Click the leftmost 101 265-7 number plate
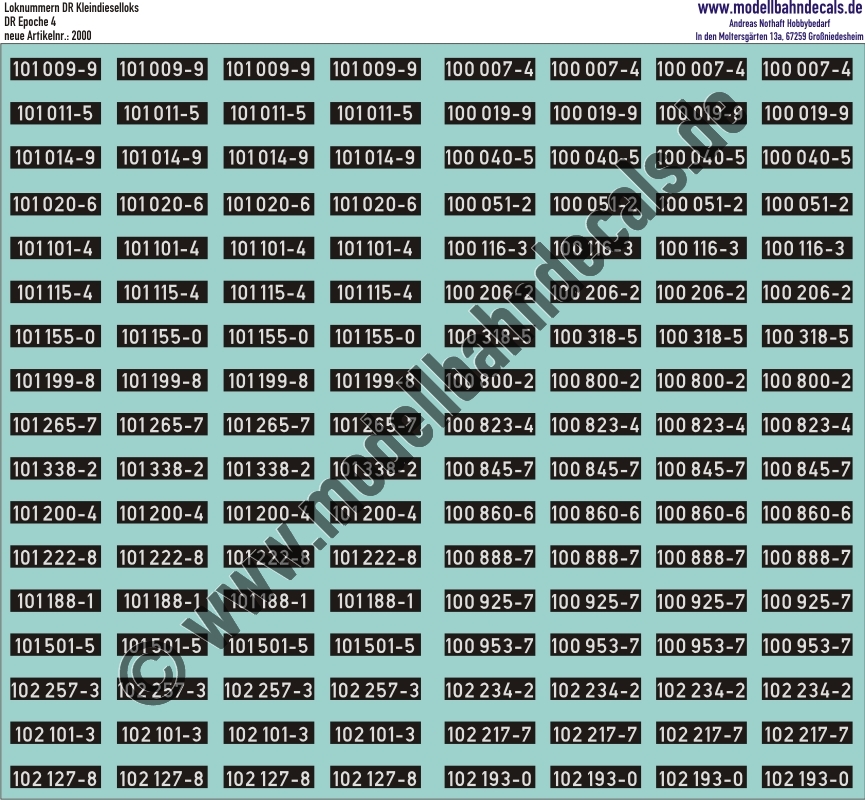865x800 pixels. (55, 425)
